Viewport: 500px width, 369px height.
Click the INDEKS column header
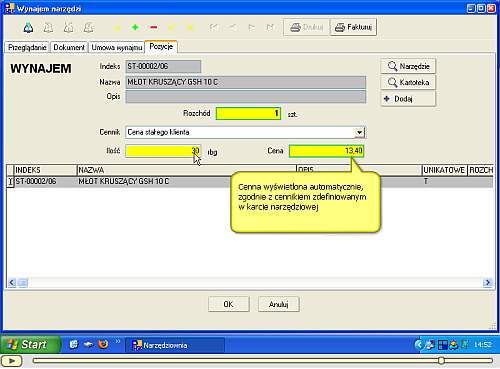pyautogui.click(x=45, y=170)
